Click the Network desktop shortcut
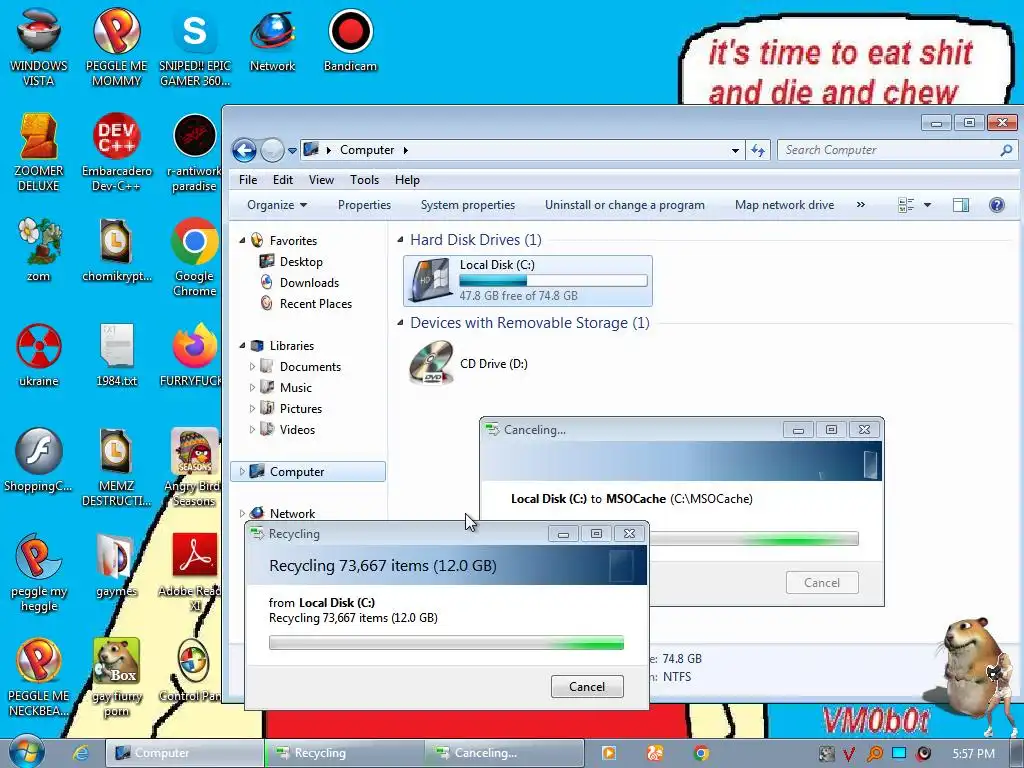This screenshot has width=1024, height=768. [272, 40]
